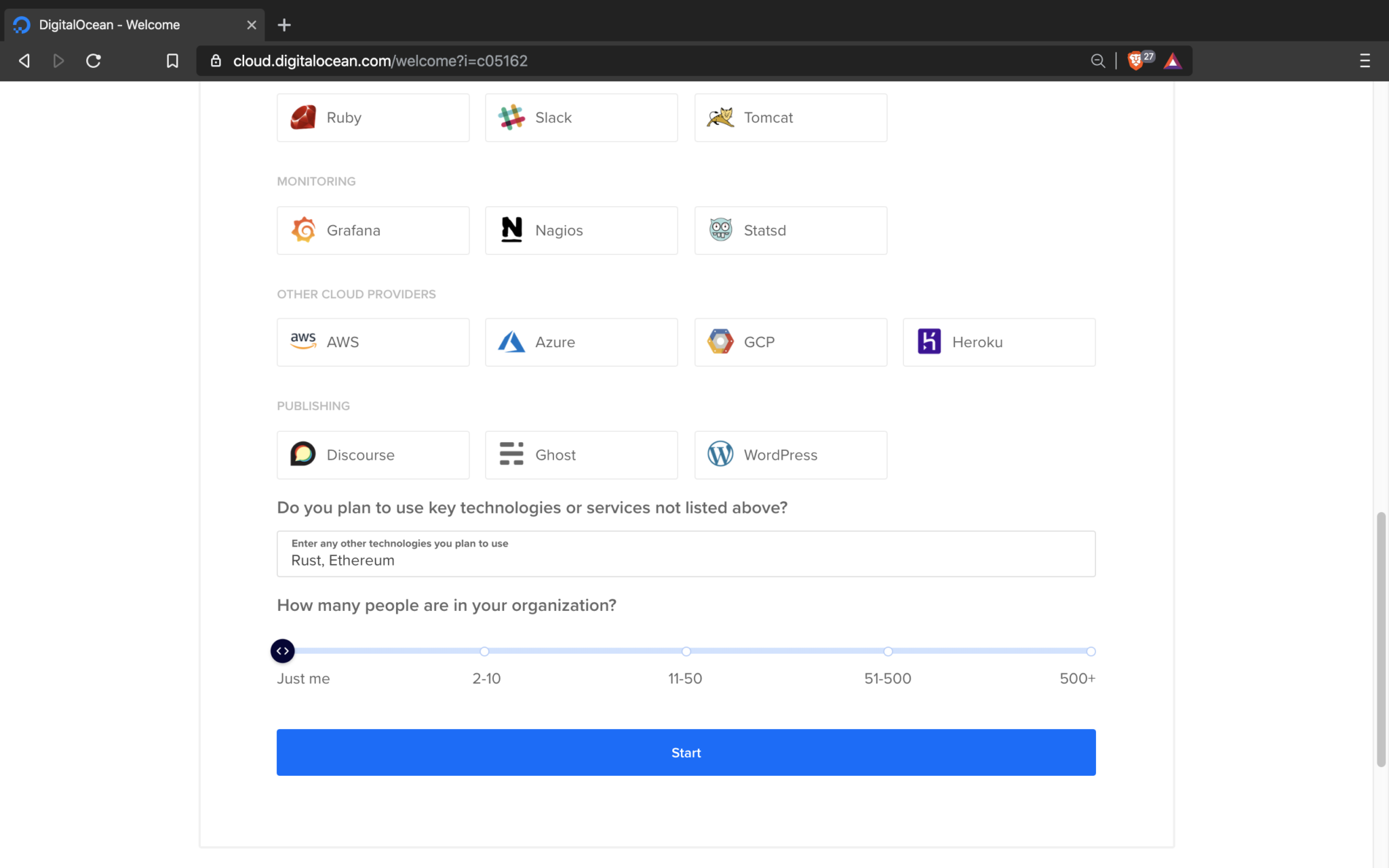Open the browser hamburger menu

1365,61
